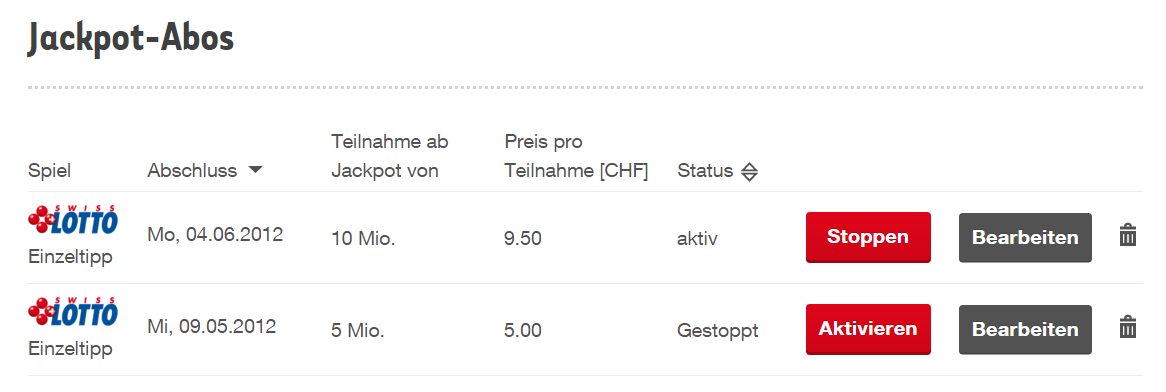The image size is (1166, 392).
Task: Stop the active subscription with Stoppen
Action: 868,237
